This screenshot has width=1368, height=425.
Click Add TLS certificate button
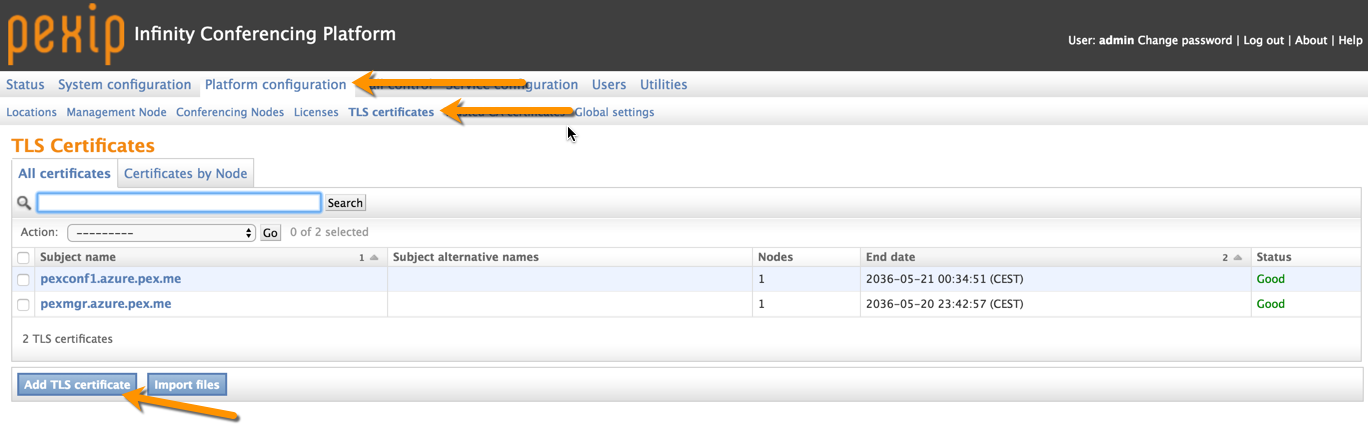(77, 385)
